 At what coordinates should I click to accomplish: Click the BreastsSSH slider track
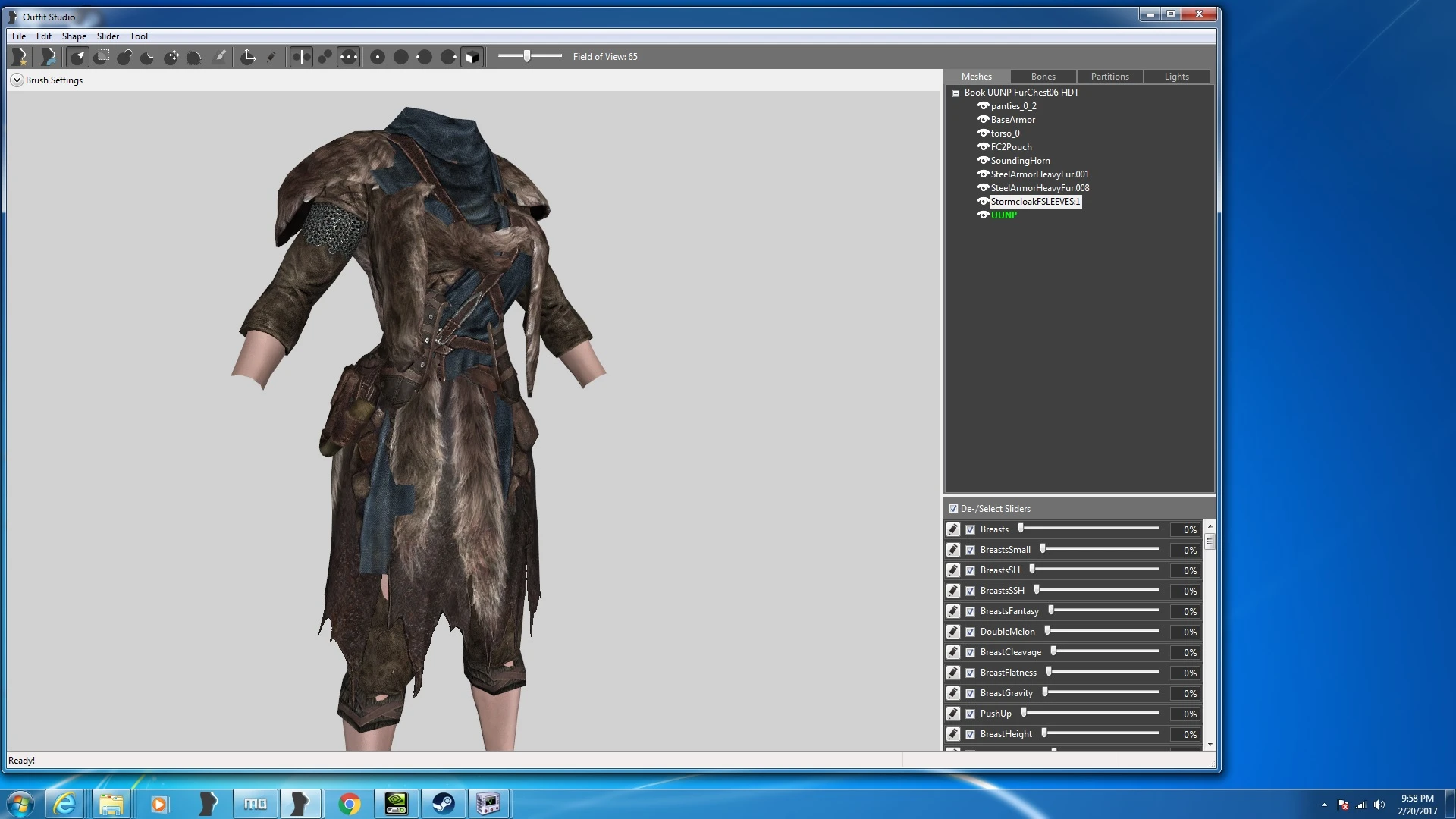tap(1097, 590)
